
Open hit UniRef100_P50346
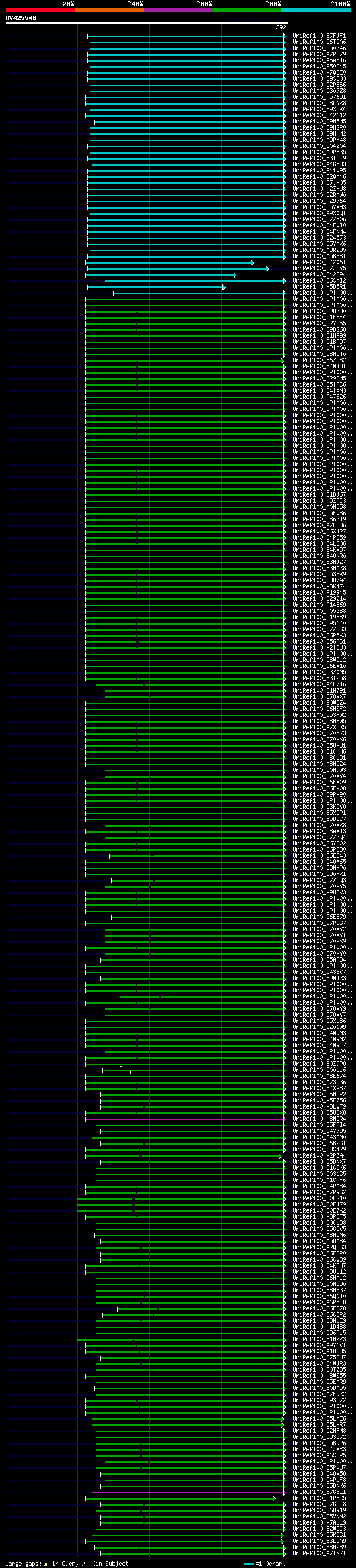[319, 48]
